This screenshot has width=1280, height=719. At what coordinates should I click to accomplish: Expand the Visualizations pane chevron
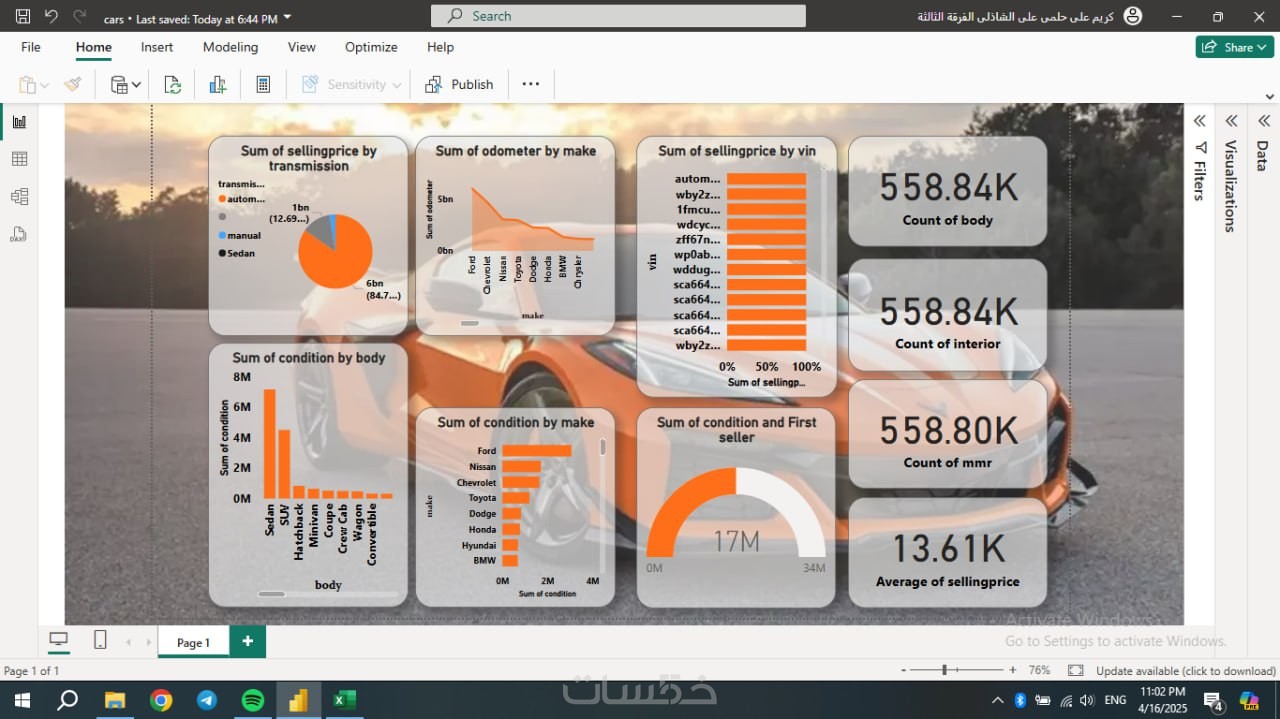[x=1231, y=121]
